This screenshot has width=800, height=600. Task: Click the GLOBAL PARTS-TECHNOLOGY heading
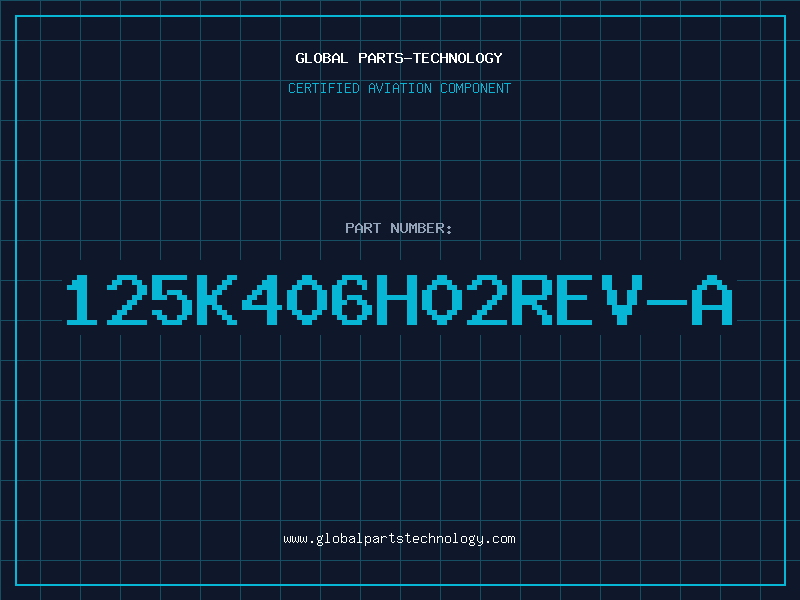pos(399,58)
